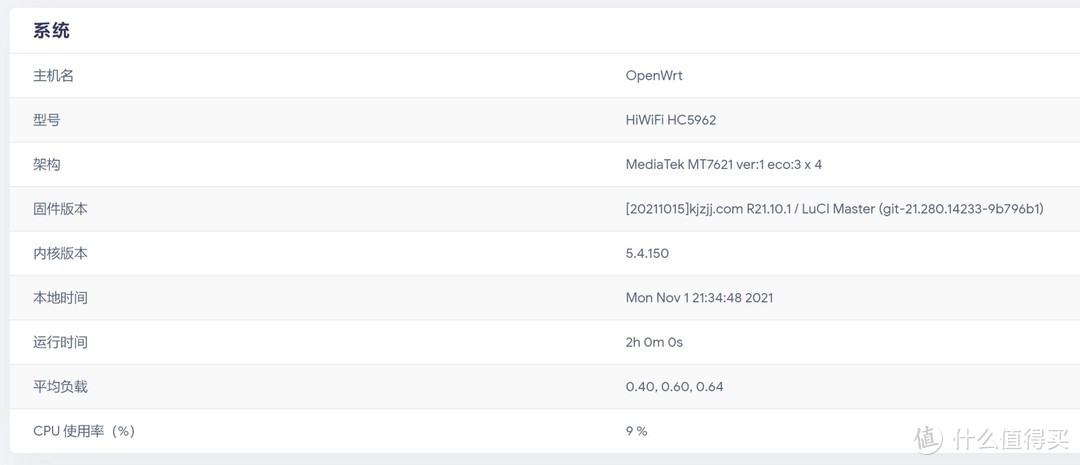Click the kjzjj.com LuCI Master firmware text
The image size is (1080, 465).
[834, 209]
